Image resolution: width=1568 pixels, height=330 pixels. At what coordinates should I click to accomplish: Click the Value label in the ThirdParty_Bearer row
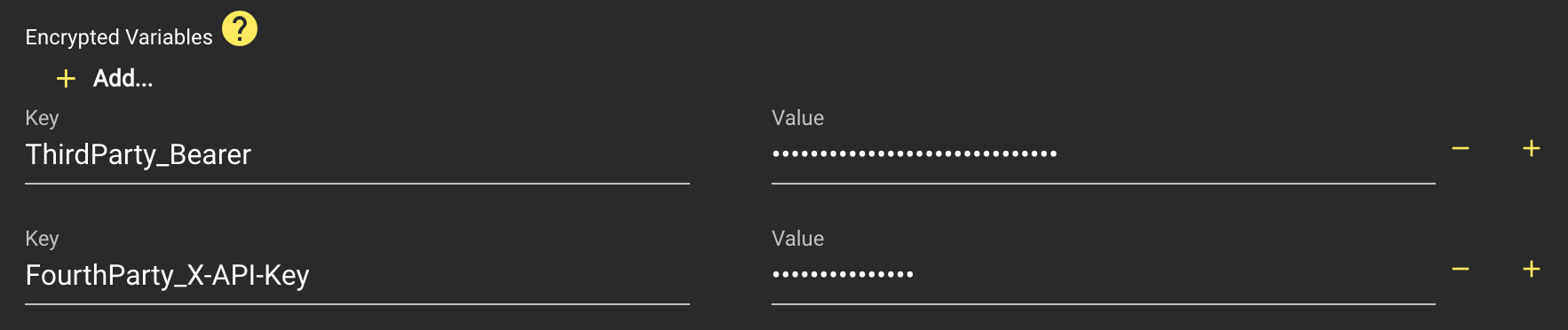pos(798,118)
